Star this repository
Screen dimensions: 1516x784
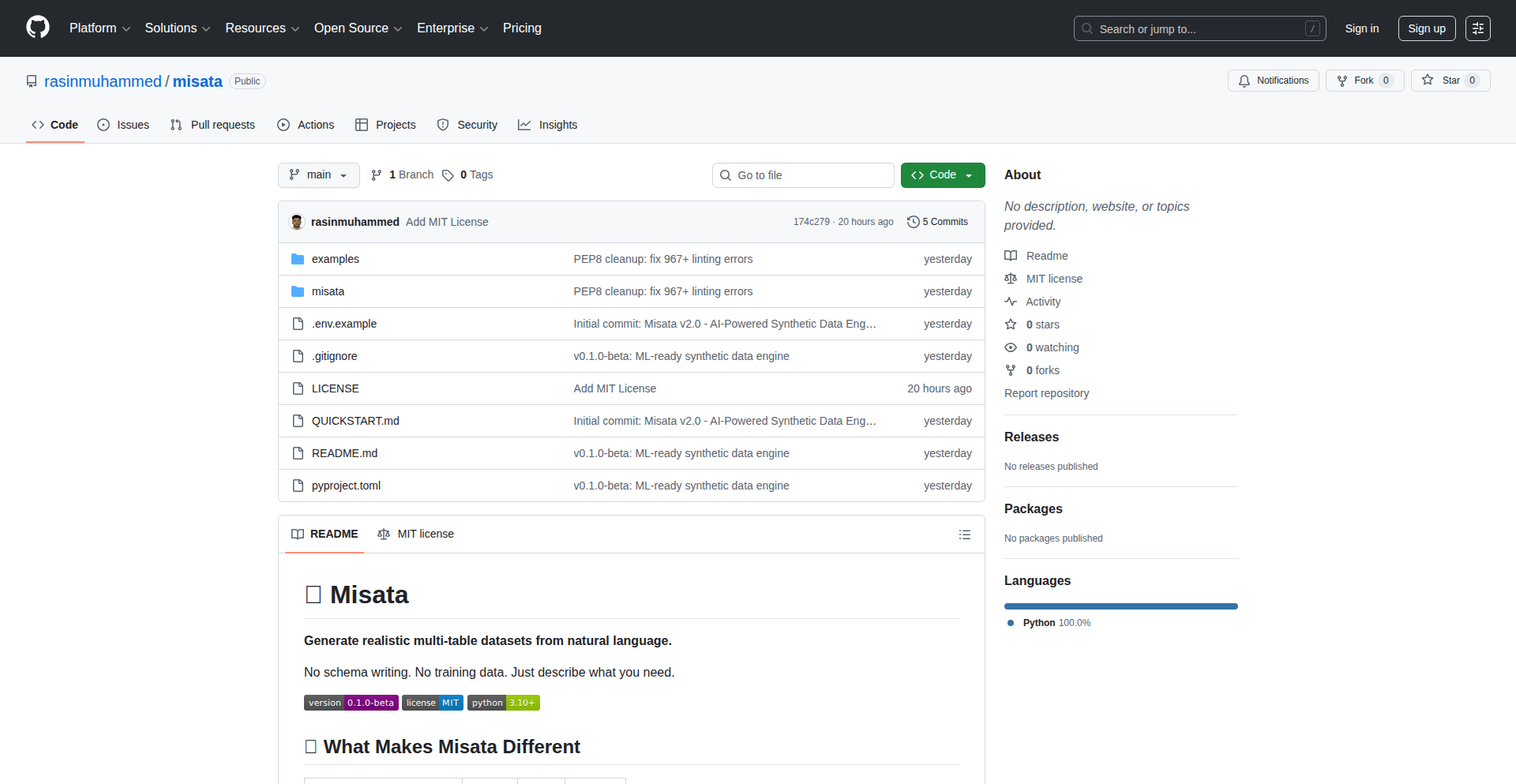(1450, 81)
